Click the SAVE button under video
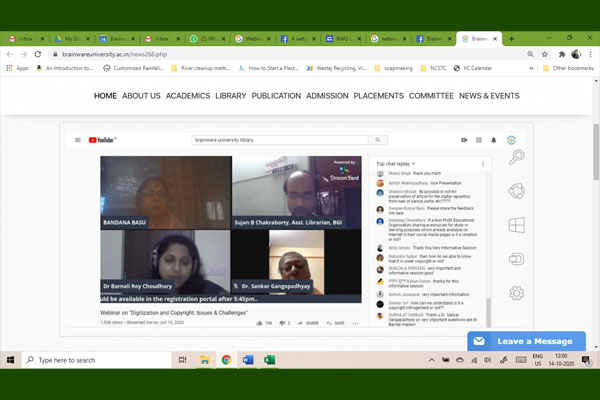 tap(336, 323)
